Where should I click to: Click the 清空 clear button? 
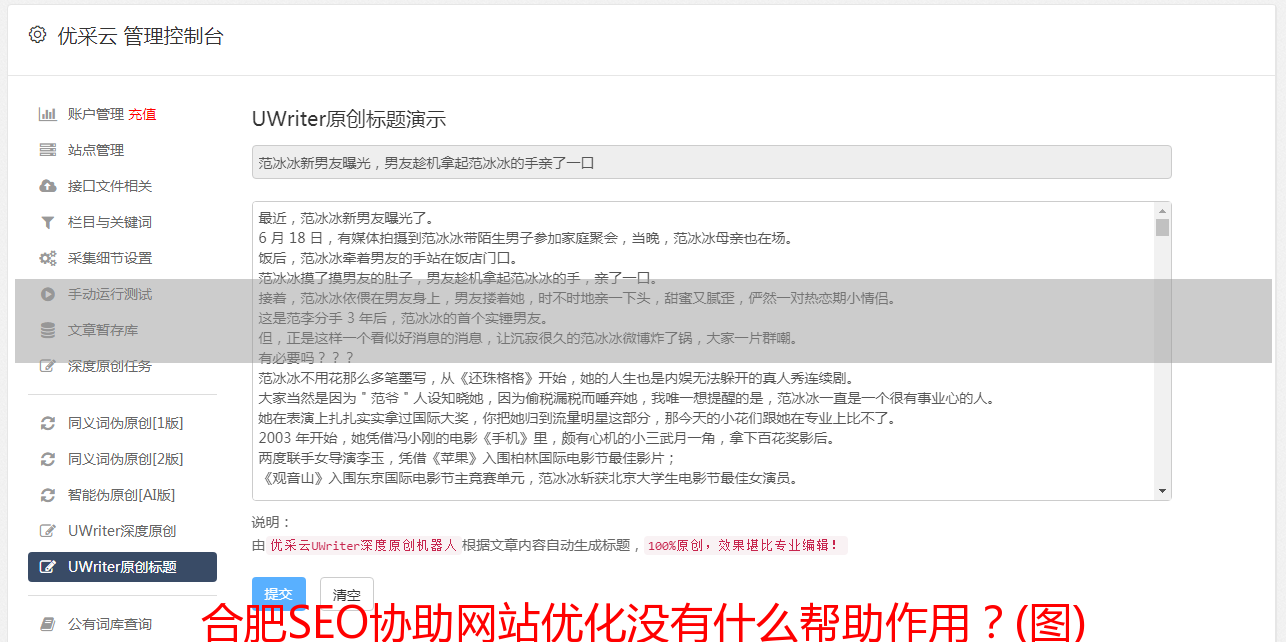[346, 593]
